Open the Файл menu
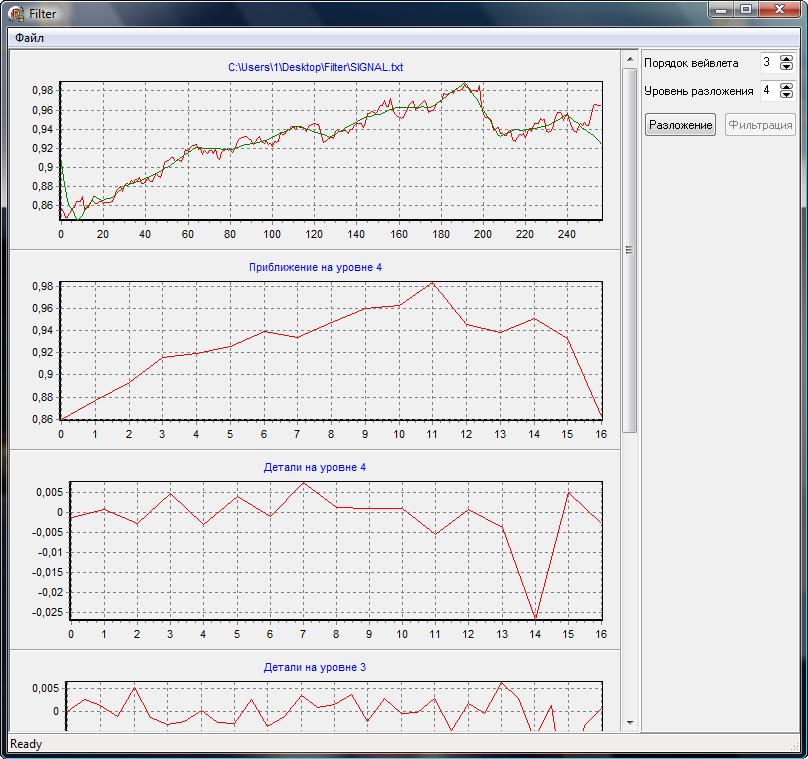This screenshot has height=759, width=808. (29, 38)
